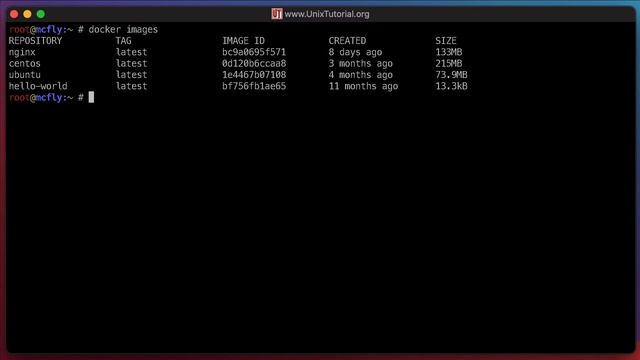Click the SIZE column header
Image resolution: width=640 pixels, height=360 pixels.
[x=446, y=41]
